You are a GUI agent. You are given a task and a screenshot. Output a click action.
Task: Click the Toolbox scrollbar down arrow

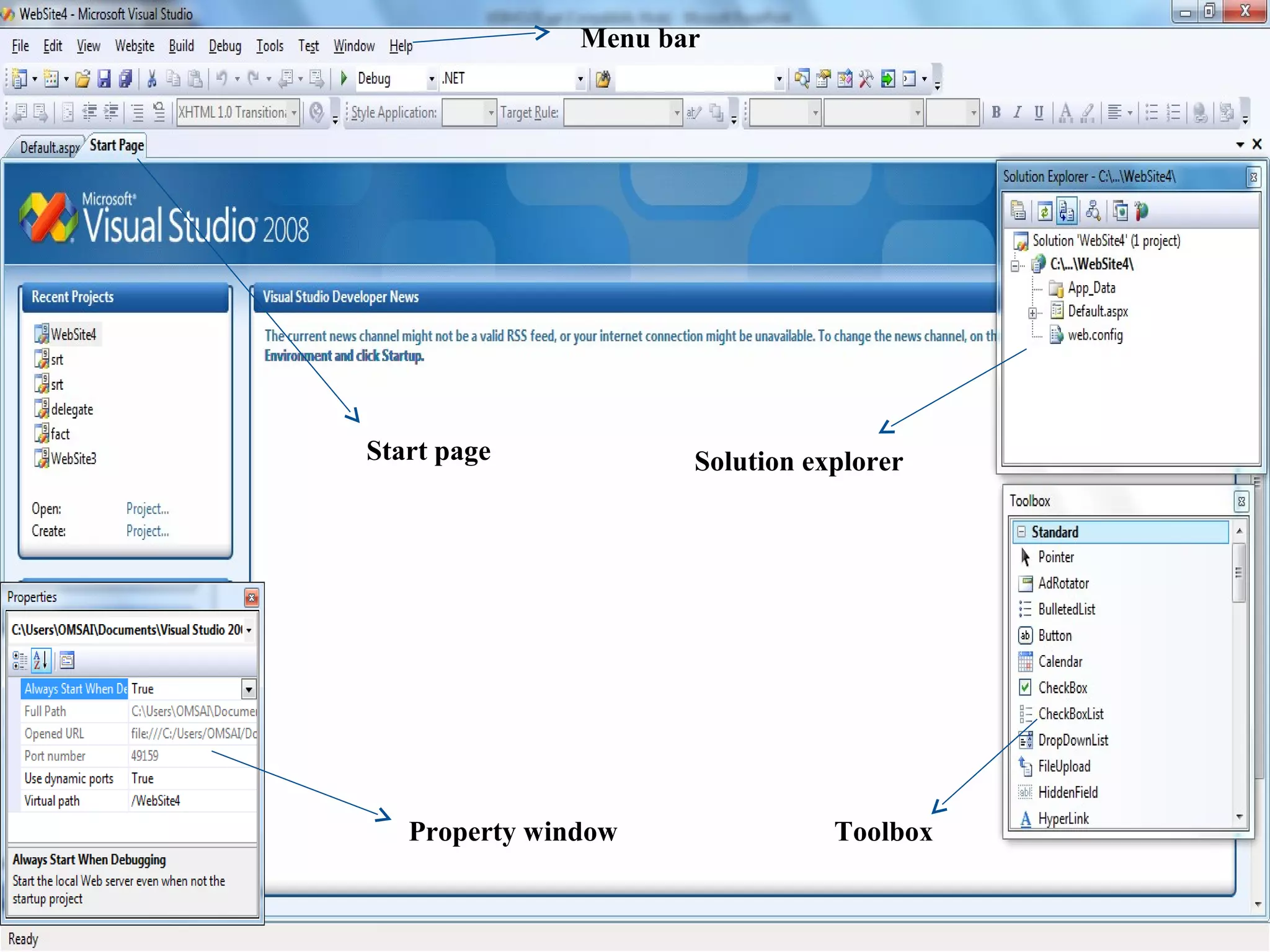point(1239,818)
